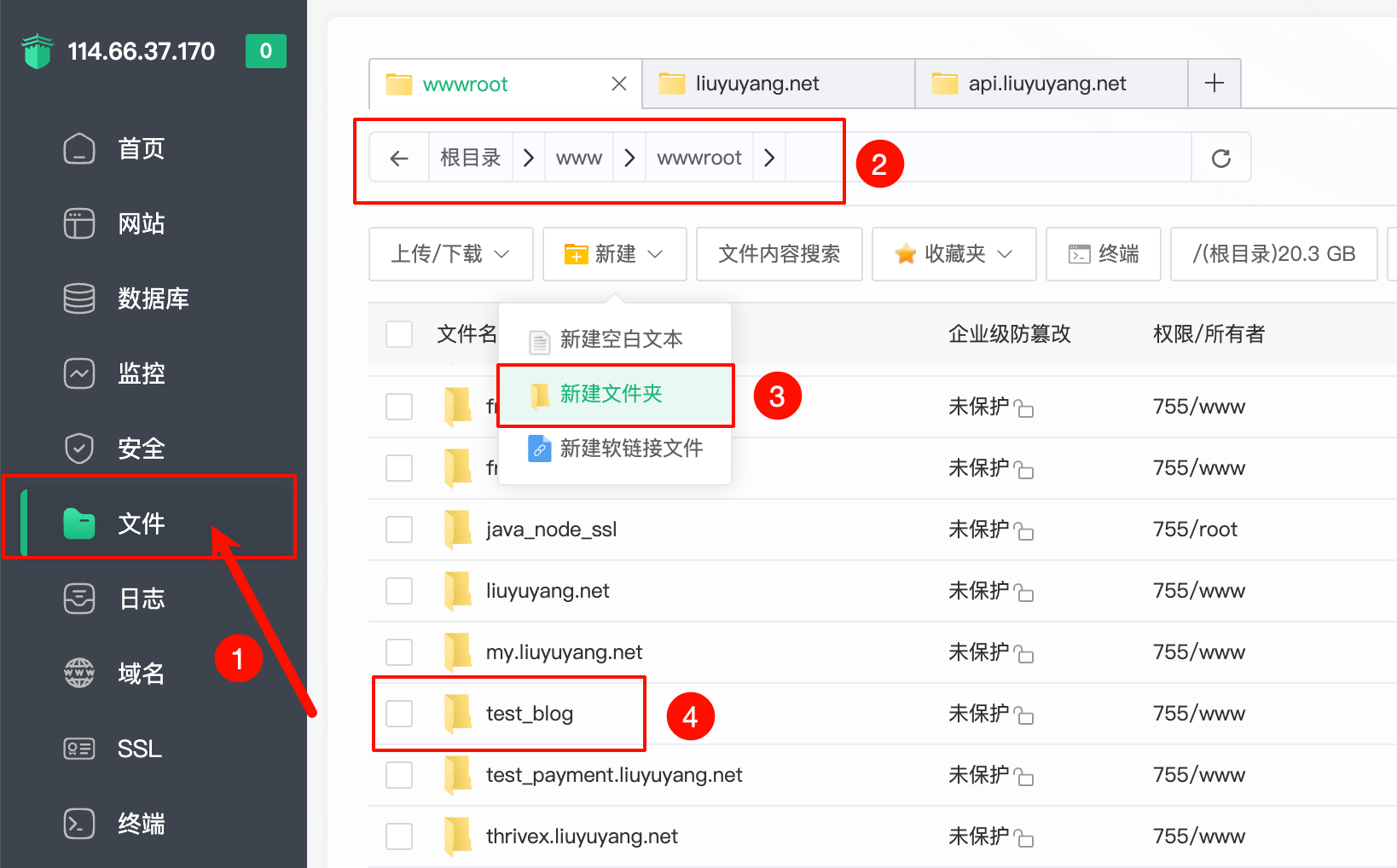Add a new tab with plus button
Viewport: 1397px width, 868px height.
click(x=1214, y=84)
